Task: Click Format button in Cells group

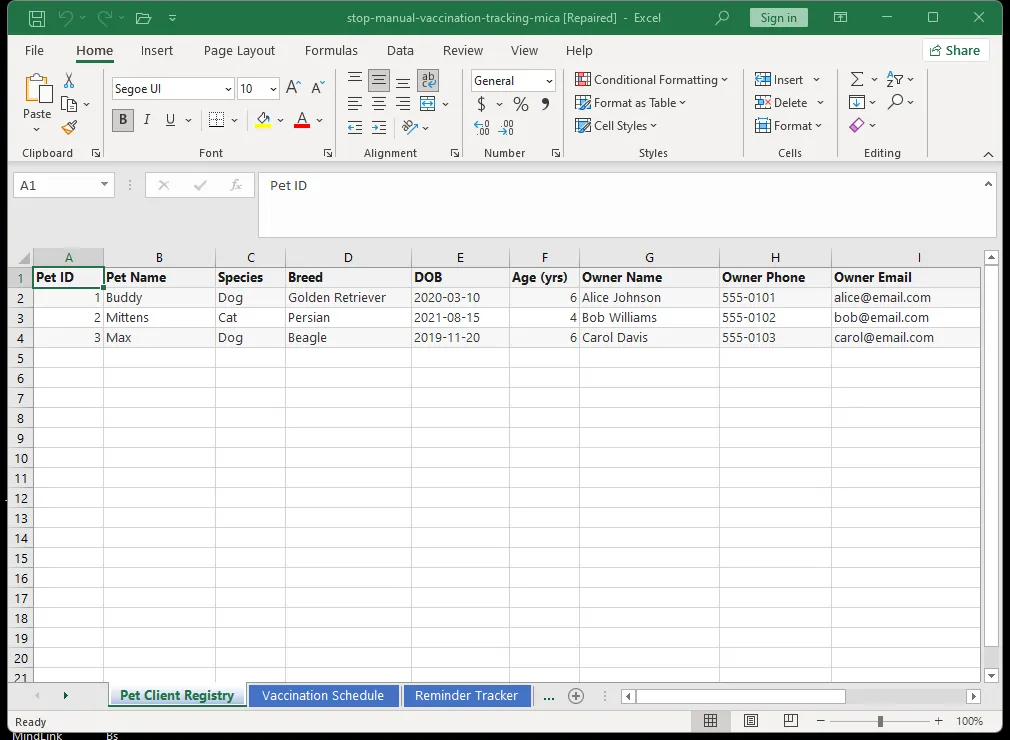Action: click(788, 126)
